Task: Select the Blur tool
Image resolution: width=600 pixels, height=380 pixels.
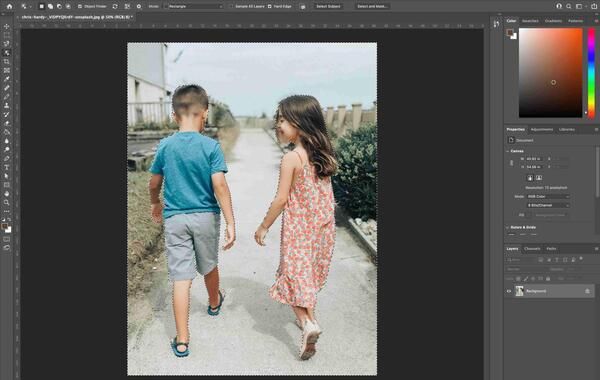Action: click(x=7, y=141)
